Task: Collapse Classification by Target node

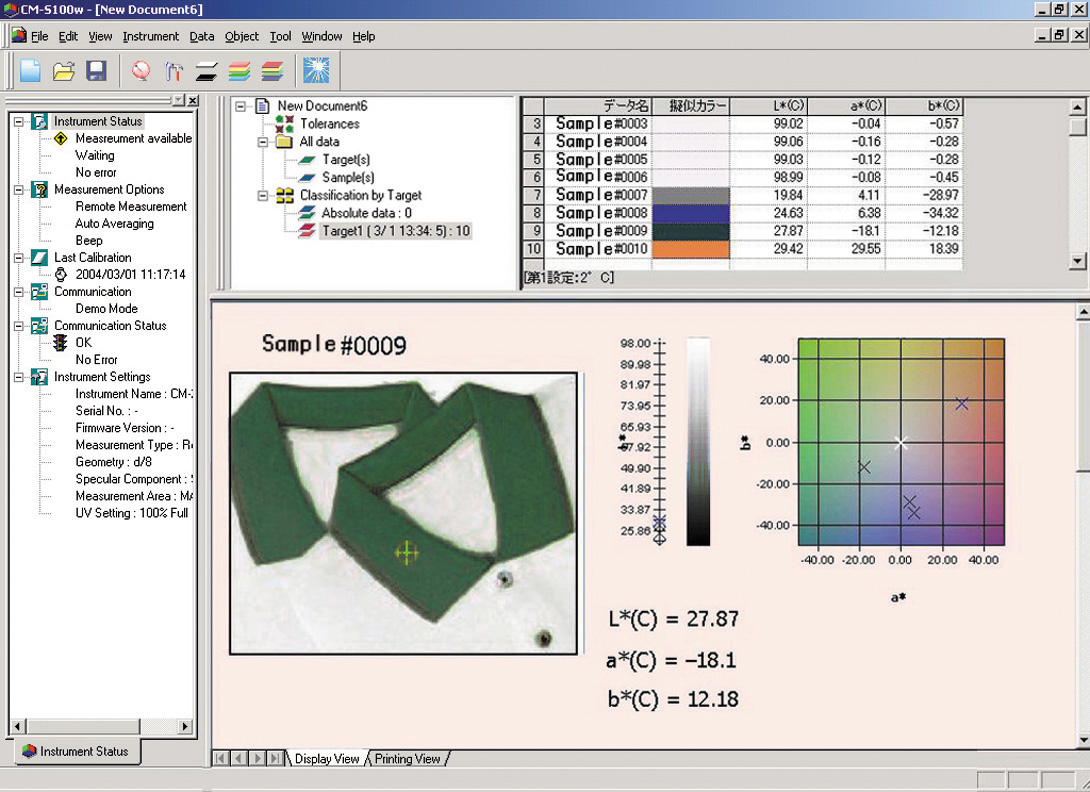Action: [x=263, y=196]
